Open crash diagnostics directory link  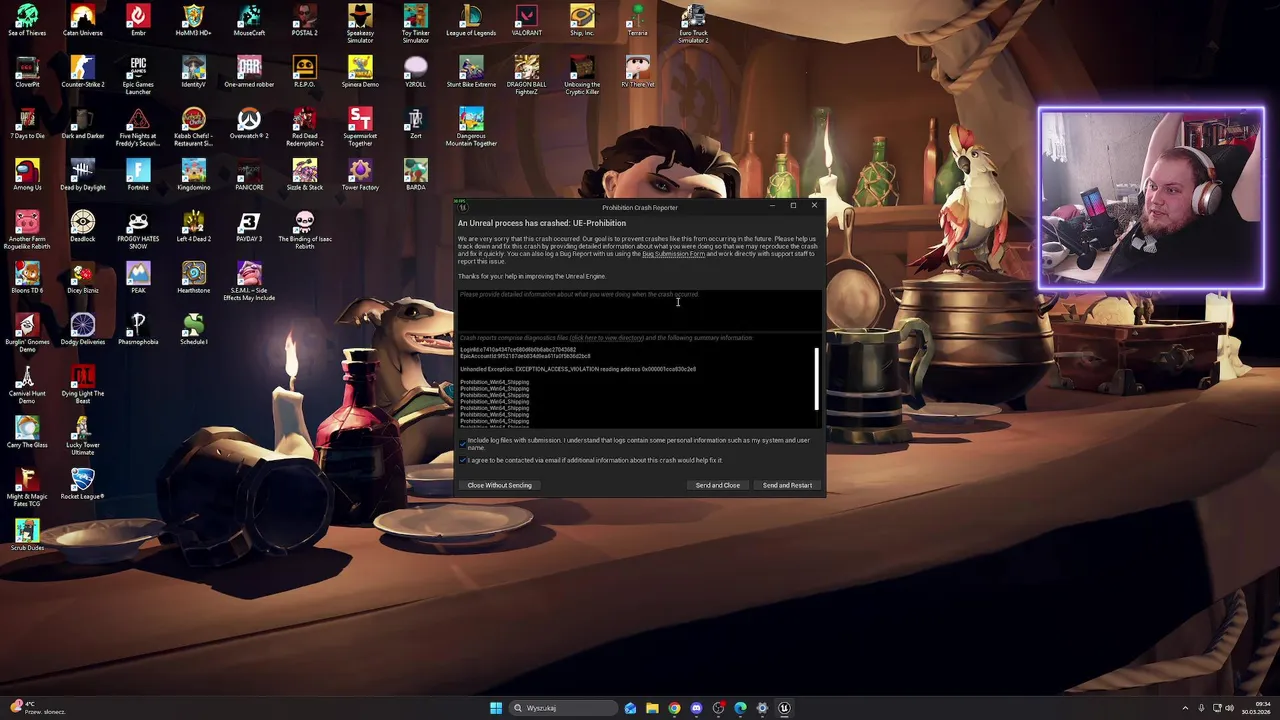click(x=606, y=338)
